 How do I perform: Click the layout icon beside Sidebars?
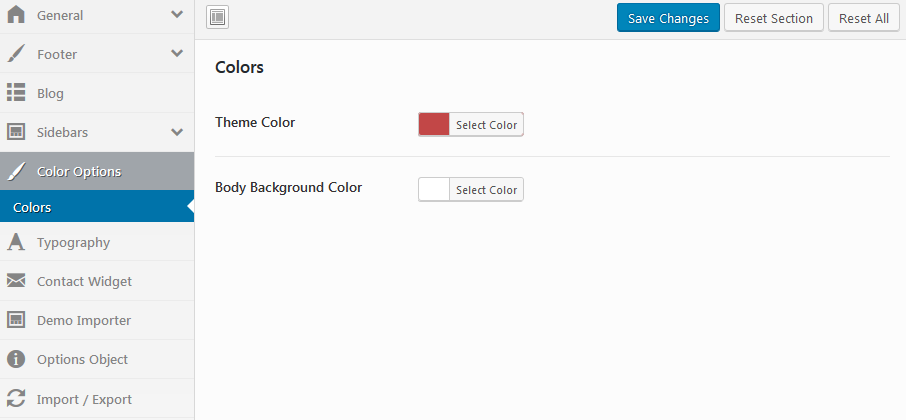[x=16, y=132]
